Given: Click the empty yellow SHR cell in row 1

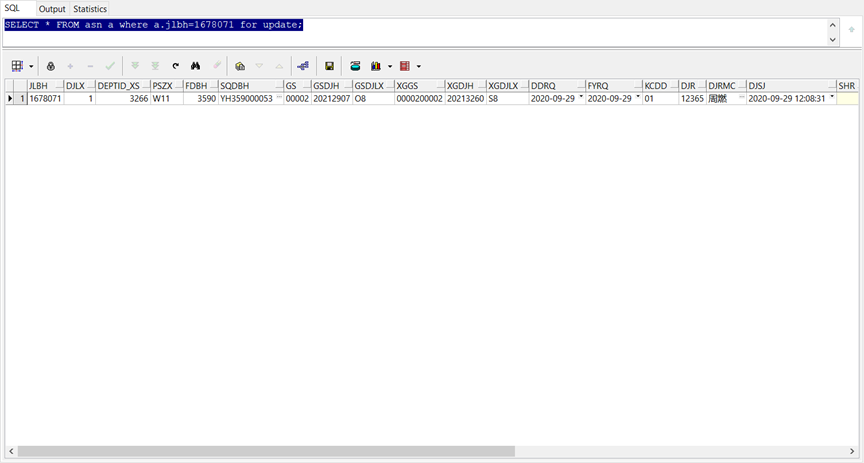Looking at the screenshot, I should click(847, 99).
